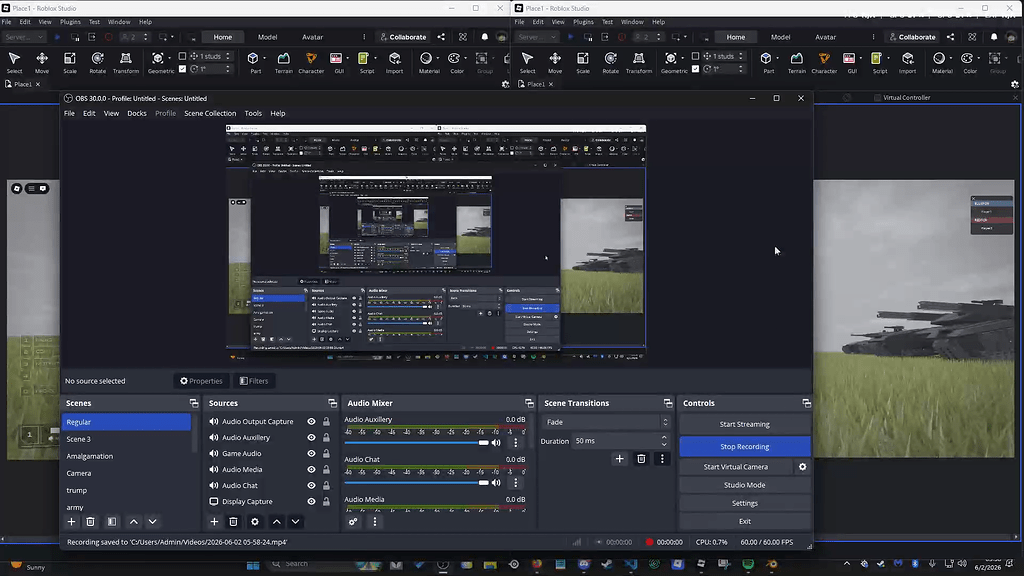
Task: Select the Select tool in right Roblox Studio
Action: coord(527,63)
